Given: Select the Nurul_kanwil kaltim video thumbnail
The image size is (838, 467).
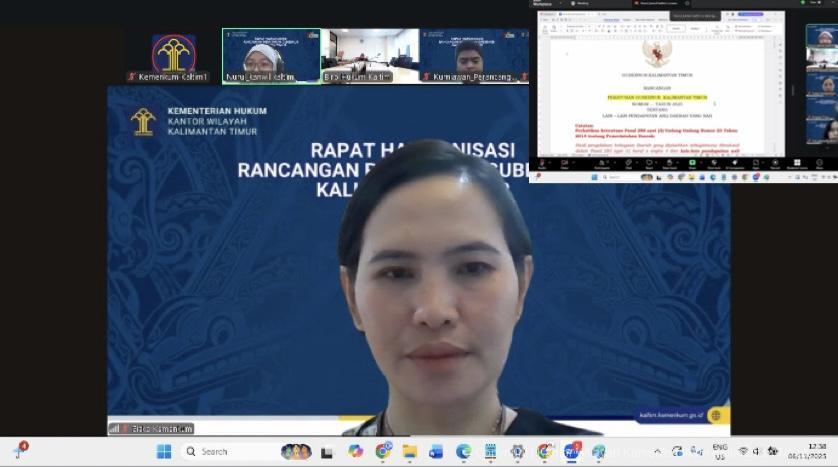Looking at the screenshot, I should [271, 56].
